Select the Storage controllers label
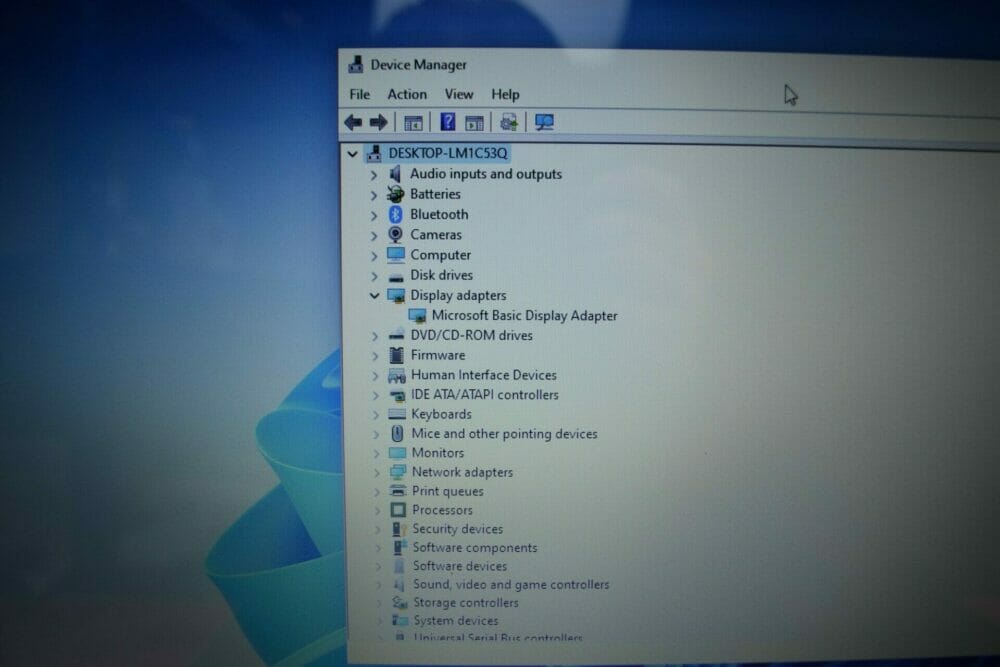The width and height of the screenshot is (1000, 667). coord(466,603)
